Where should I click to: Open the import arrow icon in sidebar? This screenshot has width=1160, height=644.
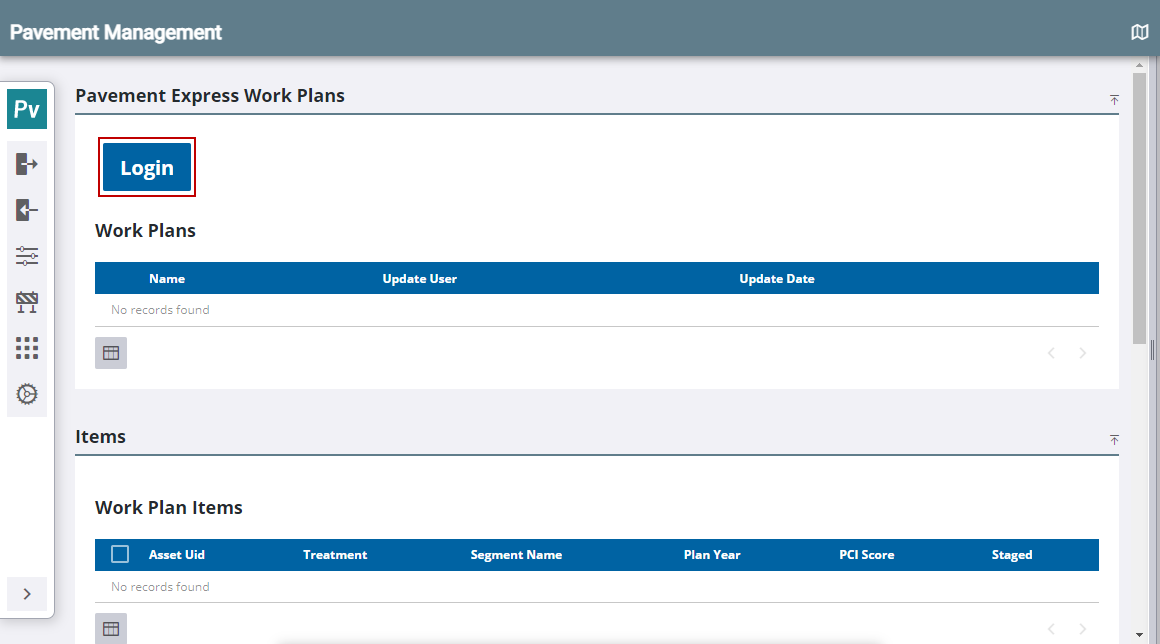pos(27,210)
